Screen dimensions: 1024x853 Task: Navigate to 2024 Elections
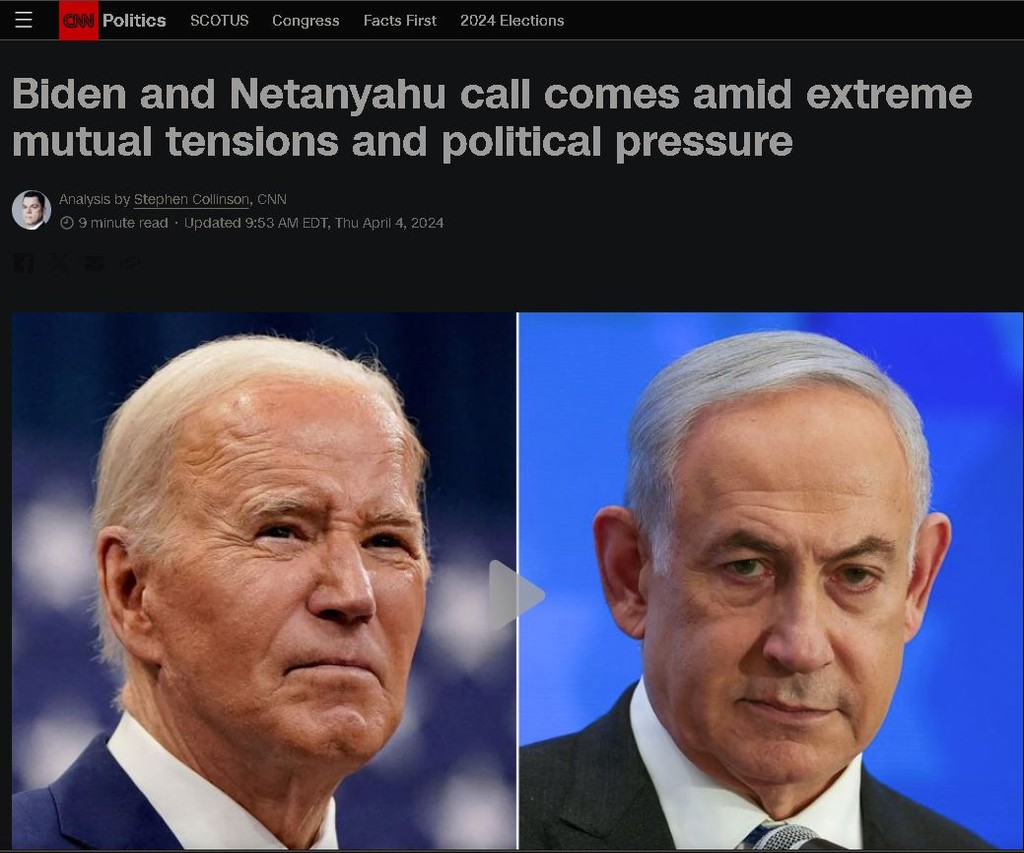pos(512,20)
